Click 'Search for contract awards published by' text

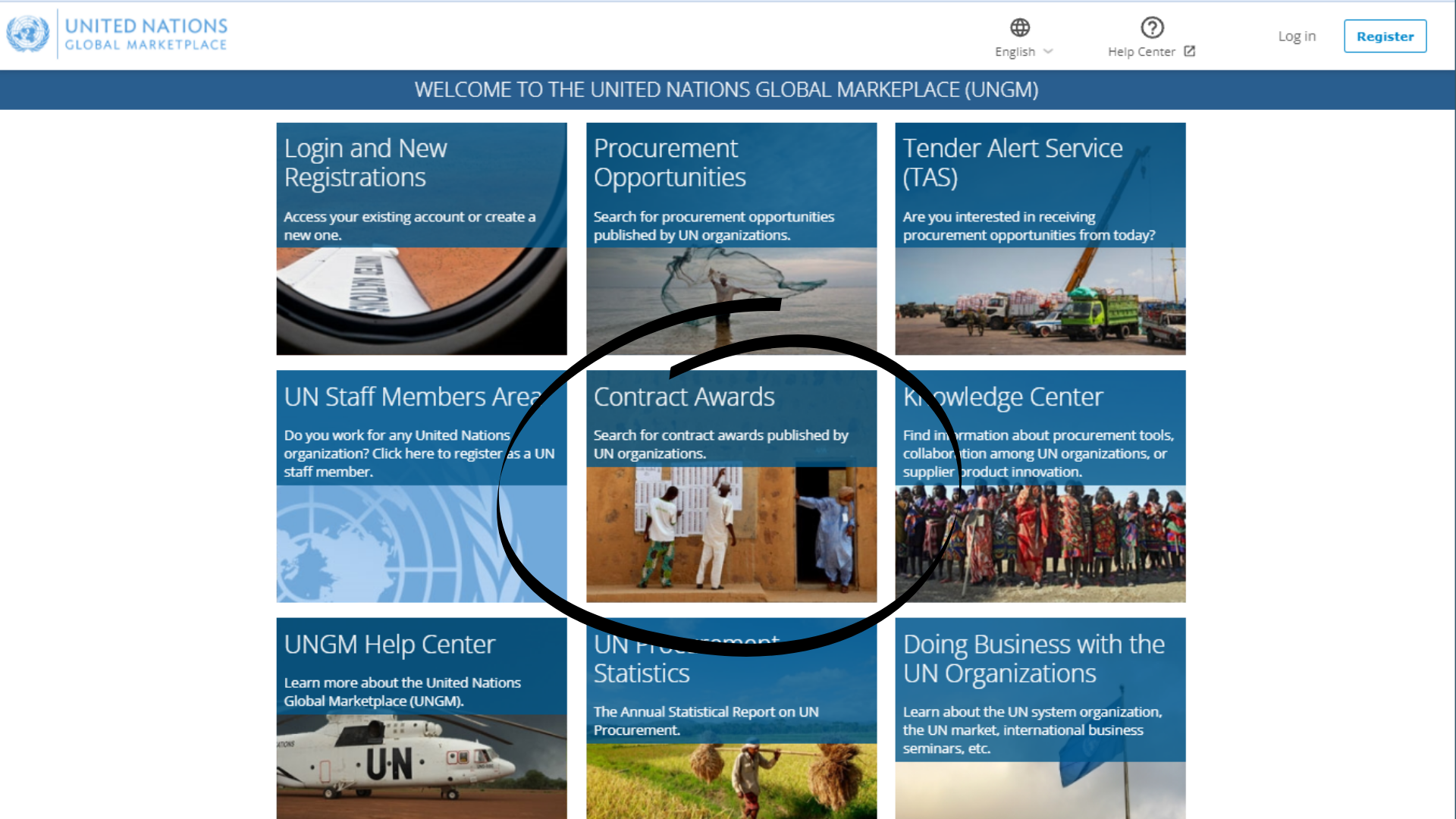click(x=720, y=444)
